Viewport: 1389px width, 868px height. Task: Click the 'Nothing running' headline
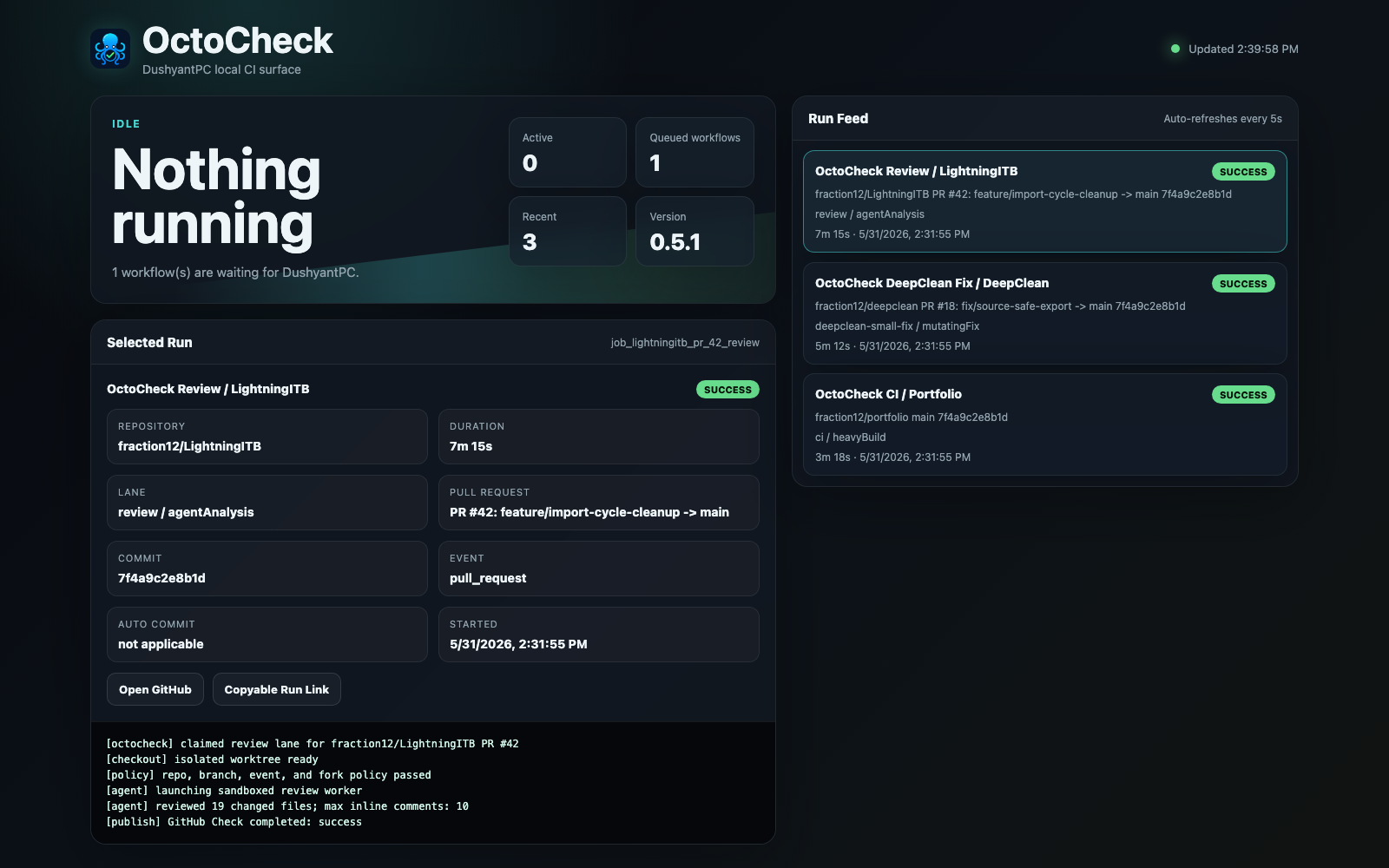[216, 196]
